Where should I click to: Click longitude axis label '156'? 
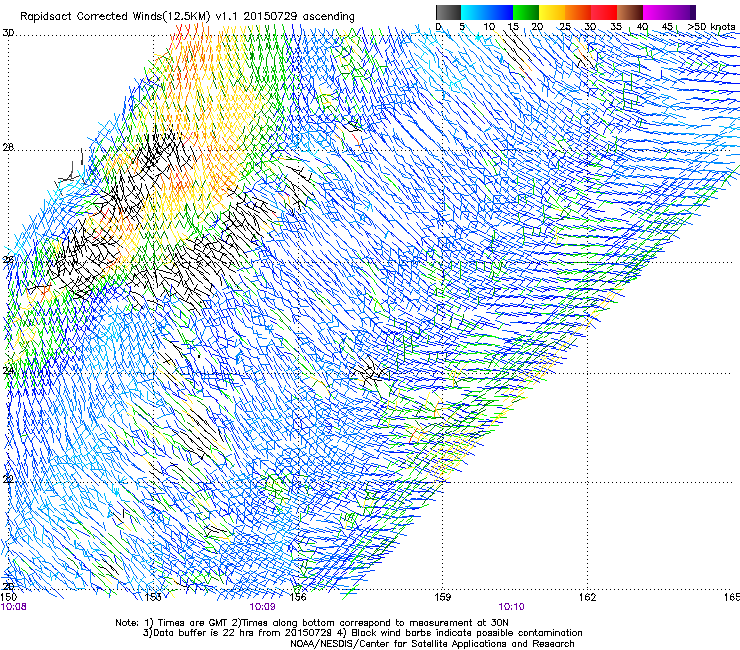tap(298, 597)
